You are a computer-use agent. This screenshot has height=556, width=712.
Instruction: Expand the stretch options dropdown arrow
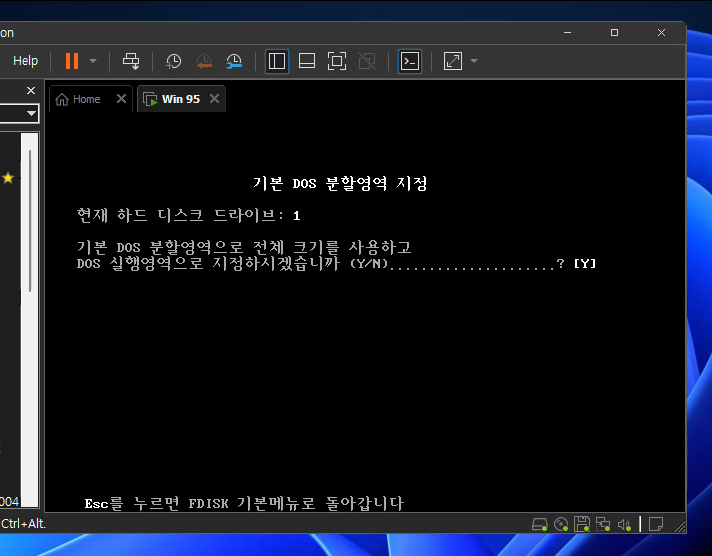click(474, 61)
